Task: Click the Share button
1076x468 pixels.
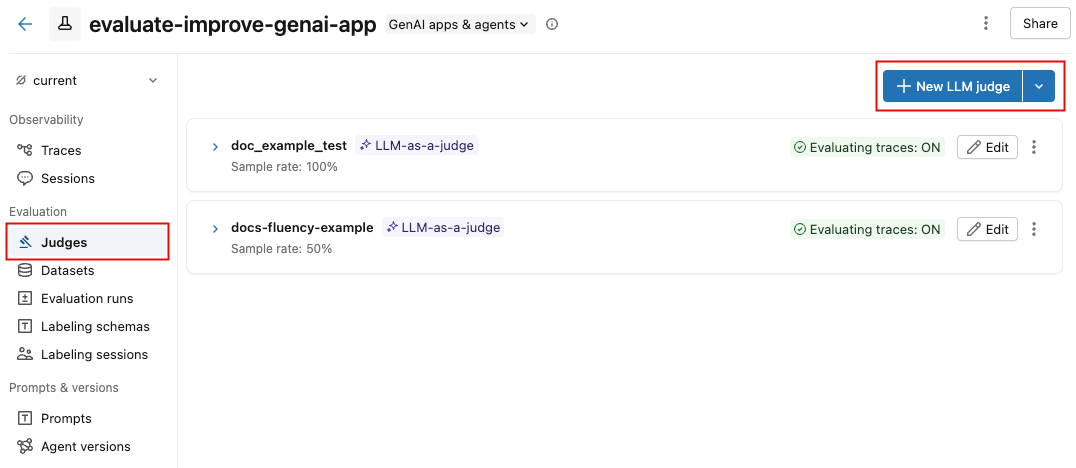Action: pyautogui.click(x=1040, y=24)
